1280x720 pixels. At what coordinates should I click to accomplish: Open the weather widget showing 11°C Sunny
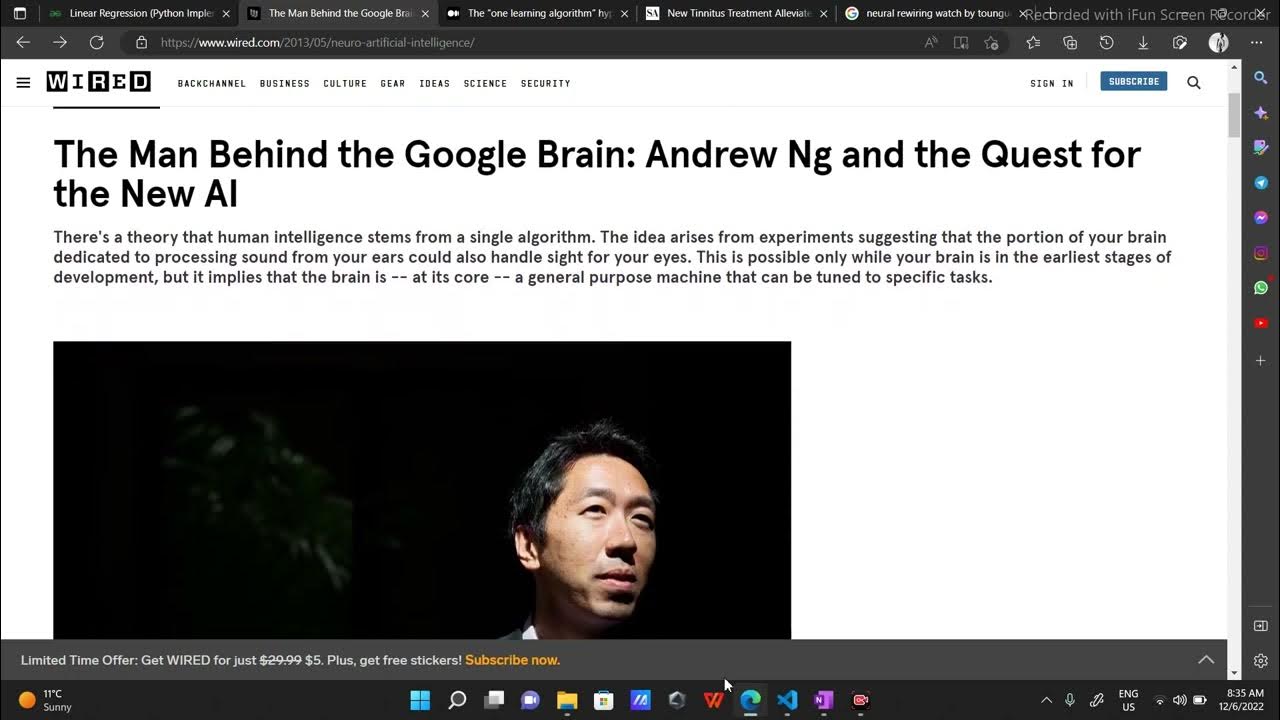[46, 700]
